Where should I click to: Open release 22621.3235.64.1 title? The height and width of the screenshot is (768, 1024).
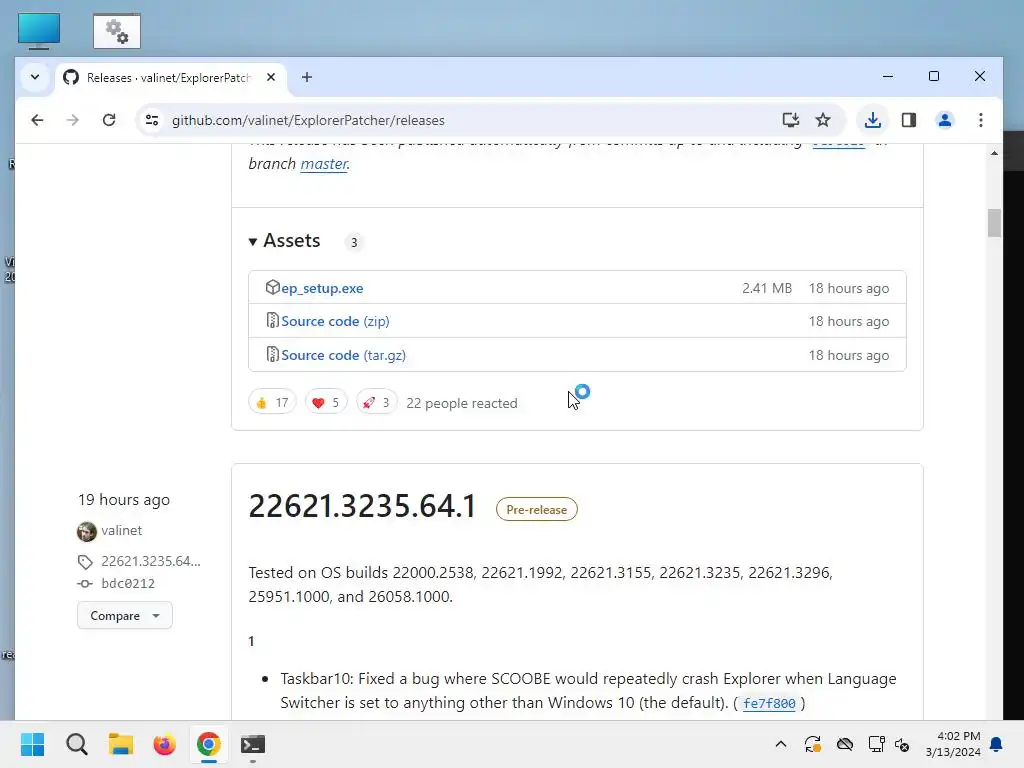coord(362,506)
